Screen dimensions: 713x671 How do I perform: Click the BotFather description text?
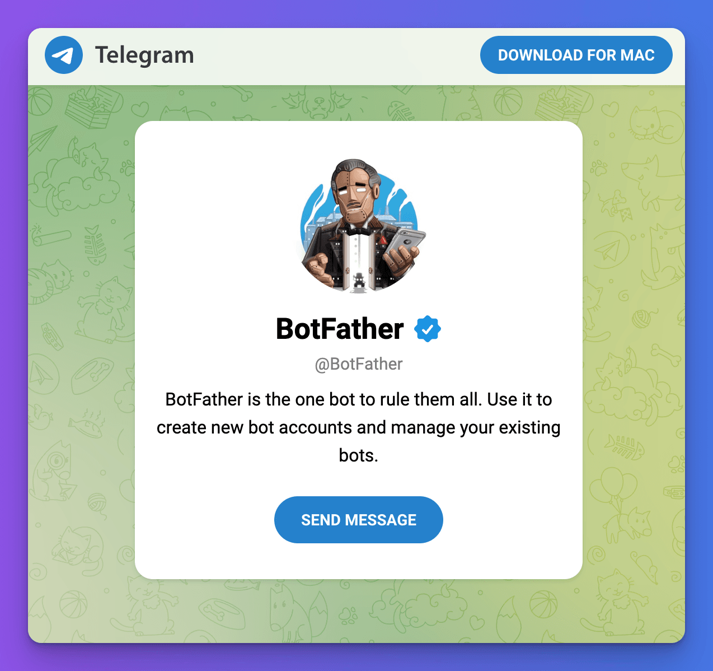tap(358, 427)
